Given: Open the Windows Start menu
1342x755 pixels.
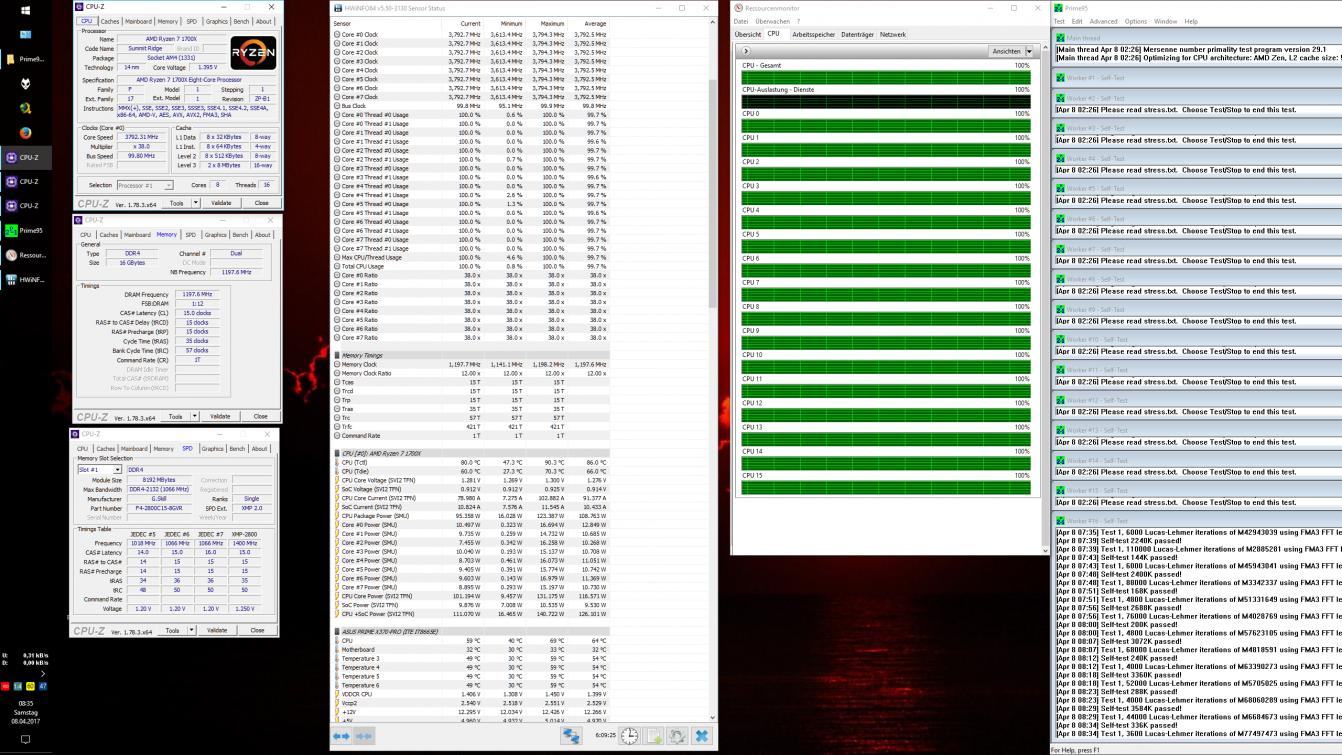Looking at the screenshot, I should pos(25,11).
